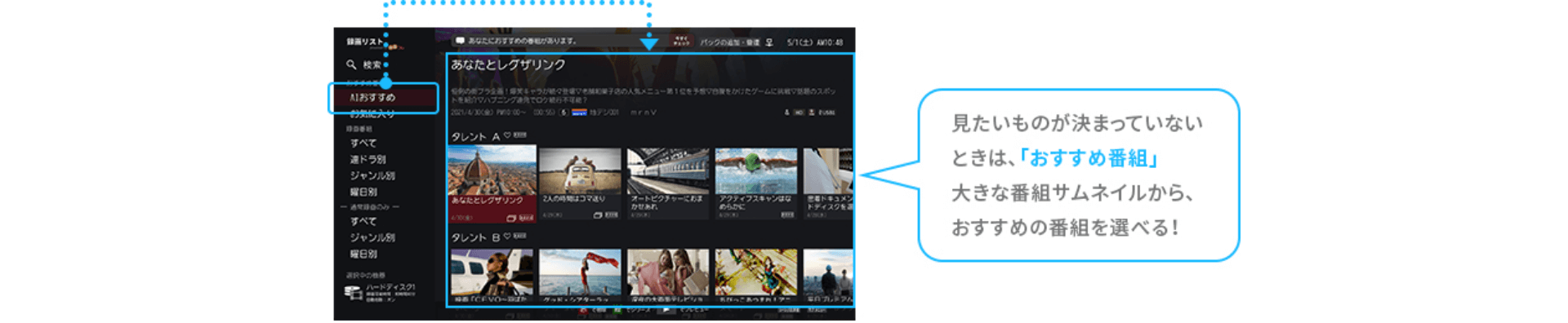Open the train station program thumbnail
Viewport: 1568px width, 323px height.
(x=668, y=171)
